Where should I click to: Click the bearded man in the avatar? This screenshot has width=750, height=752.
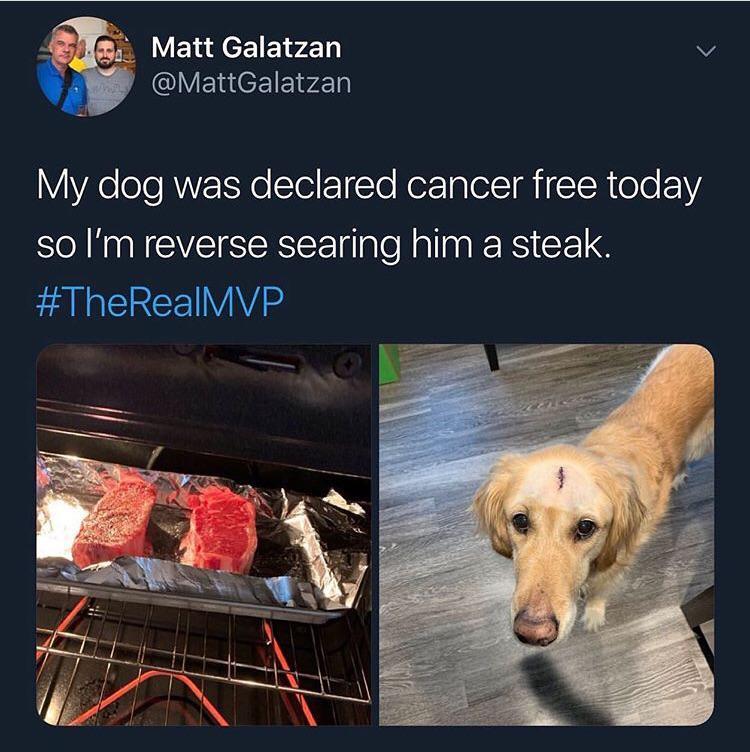pos(109,74)
